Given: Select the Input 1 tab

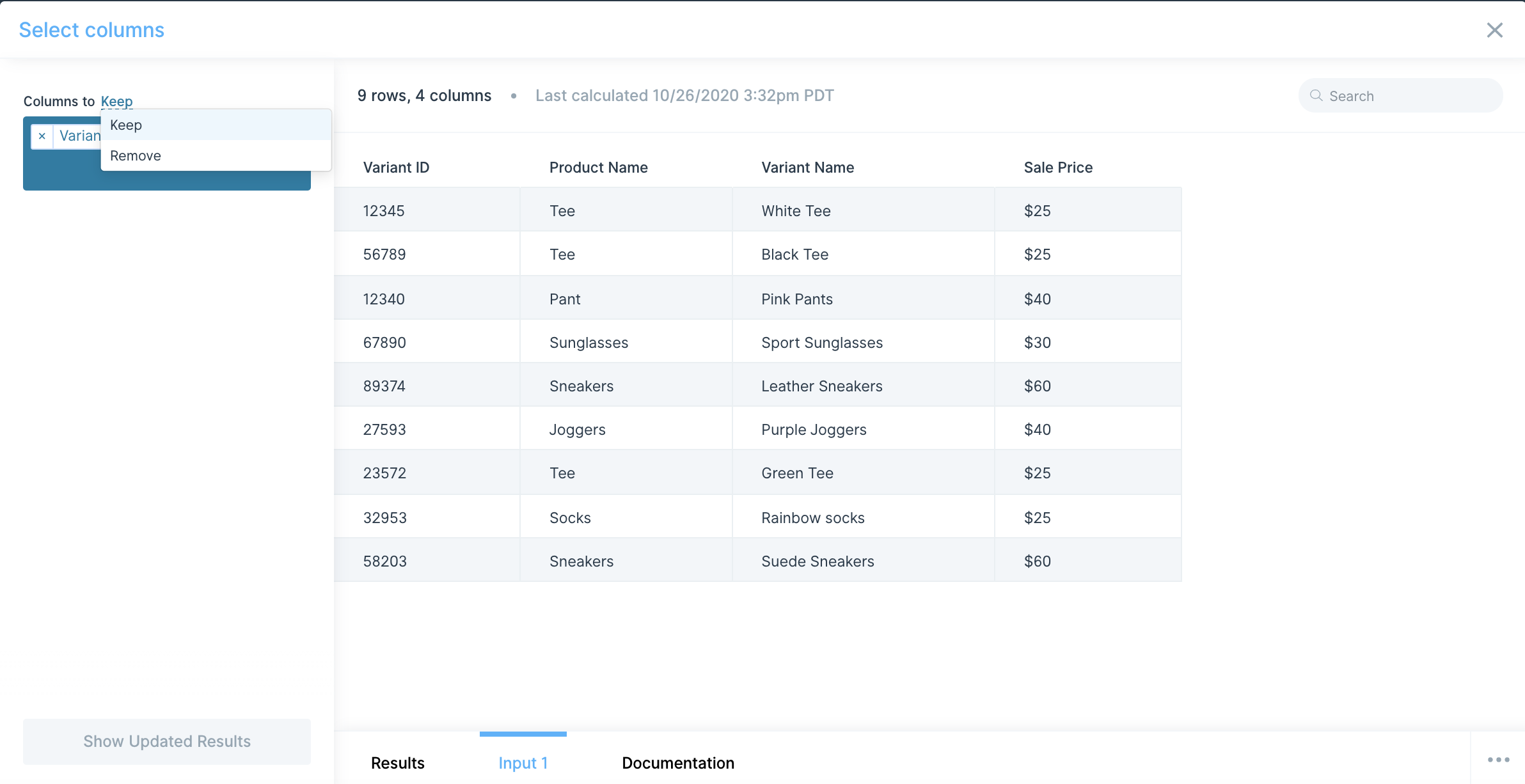Looking at the screenshot, I should [523, 763].
